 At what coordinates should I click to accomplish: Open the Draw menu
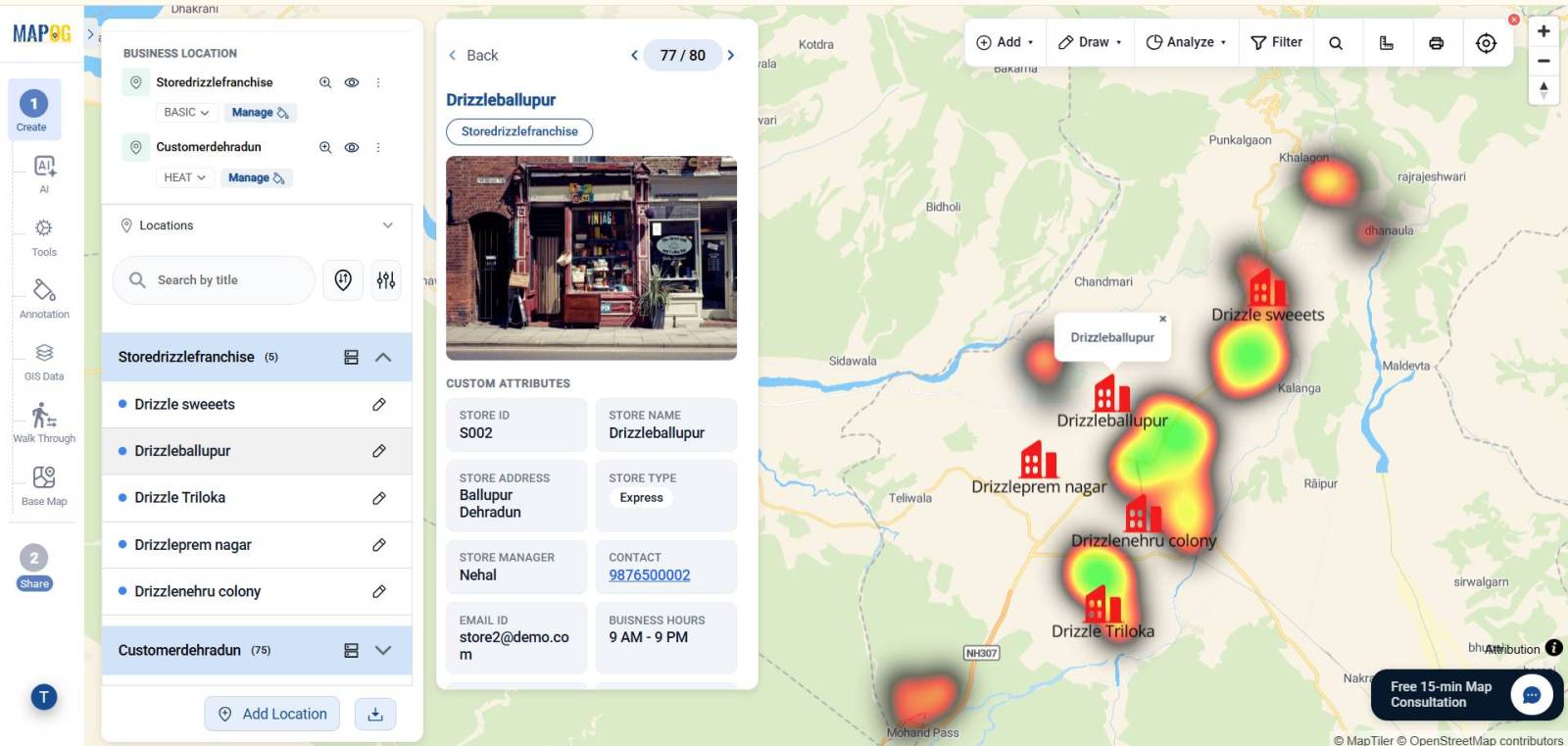pyautogui.click(x=1090, y=42)
